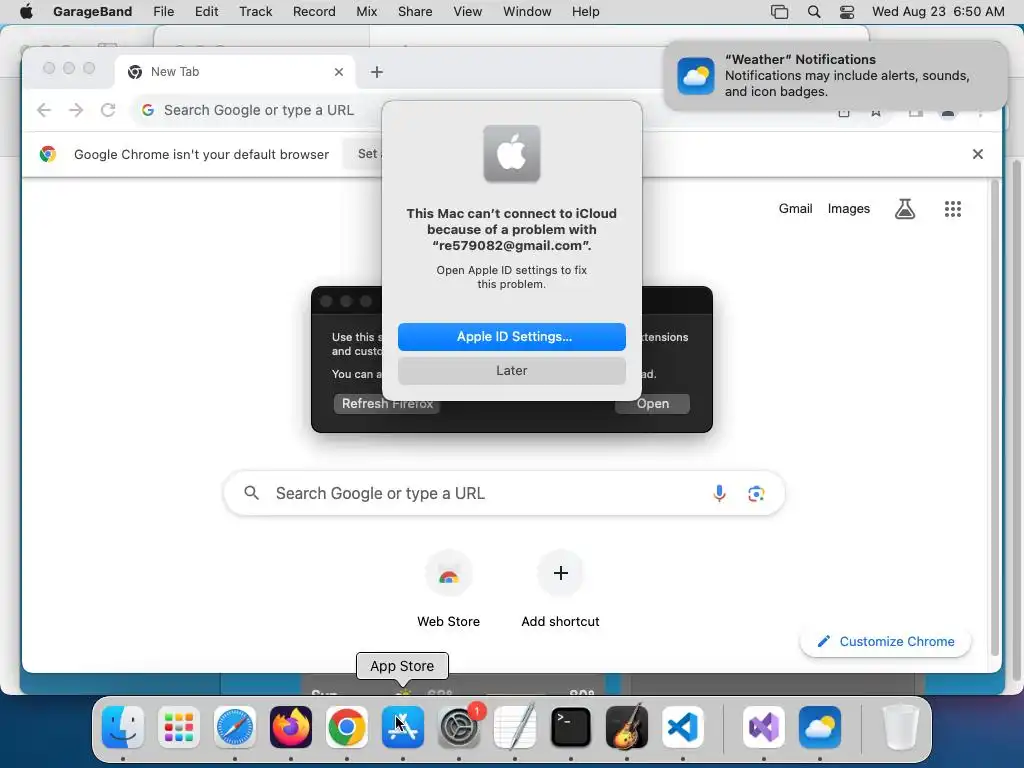Click Later in the iCloud dialog

coord(511,371)
